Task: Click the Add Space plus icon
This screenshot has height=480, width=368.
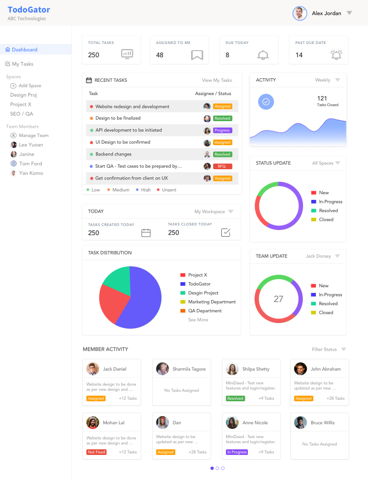Action: 13,86
